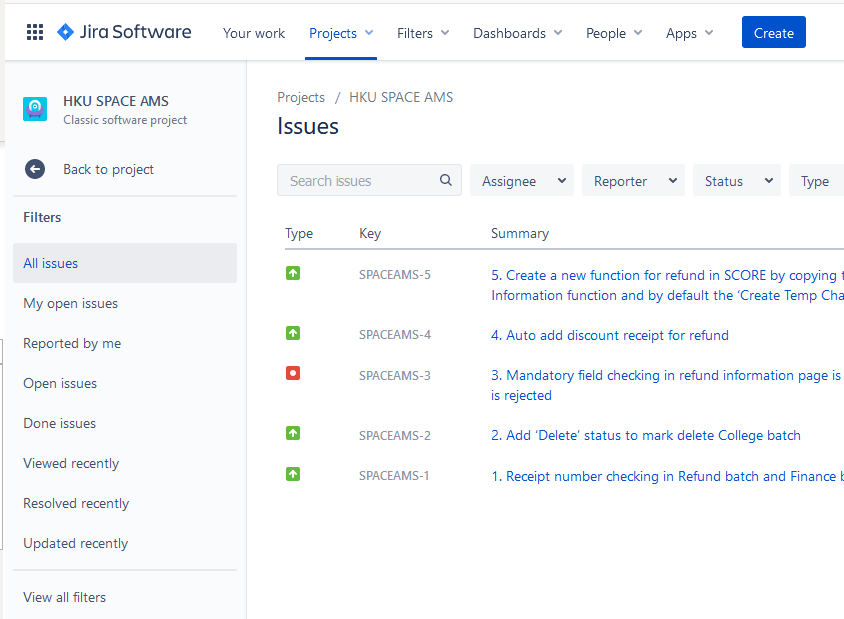Click the SPACEAMS-5 improvement type icon
This screenshot has width=844, height=619.
[293, 273]
